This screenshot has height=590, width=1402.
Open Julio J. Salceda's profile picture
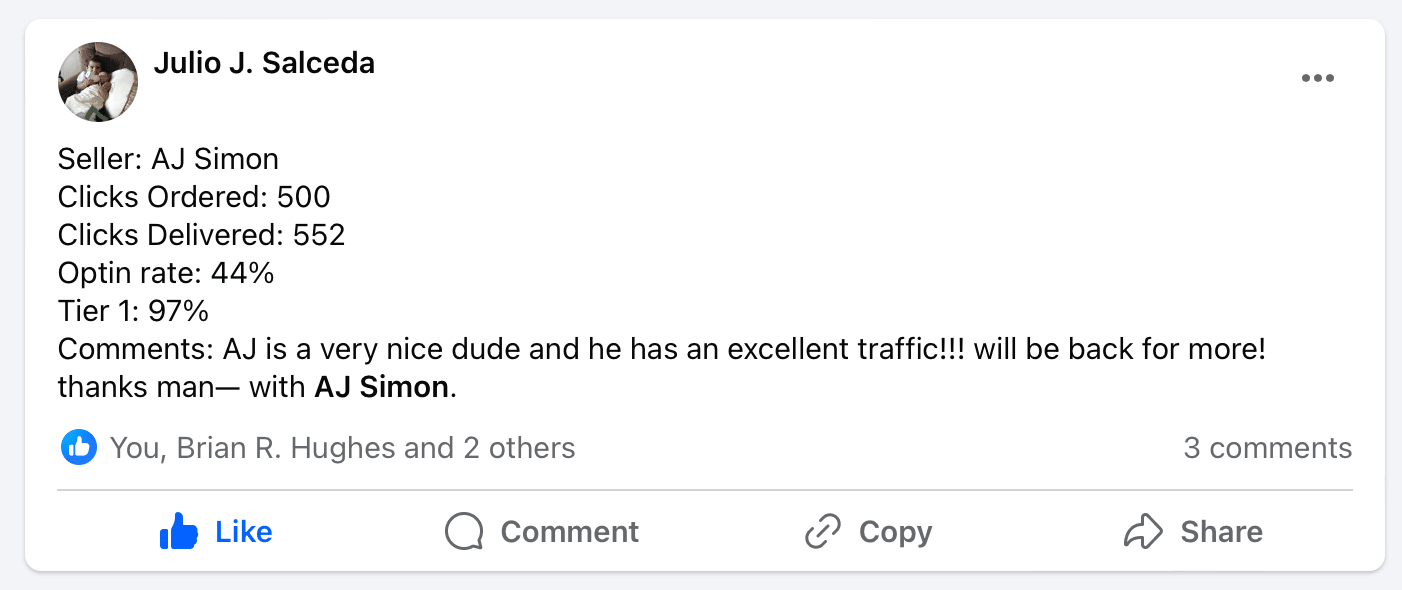(x=98, y=82)
